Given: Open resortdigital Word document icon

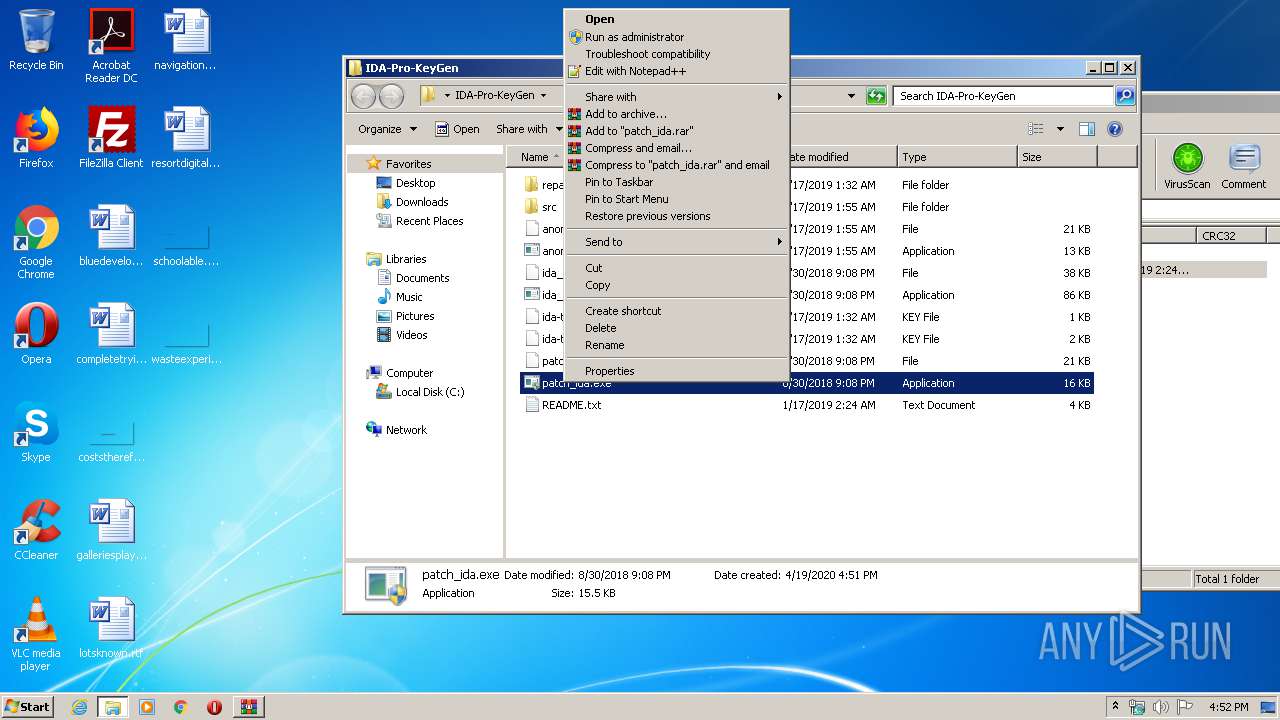Looking at the screenshot, I should pos(186,138).
